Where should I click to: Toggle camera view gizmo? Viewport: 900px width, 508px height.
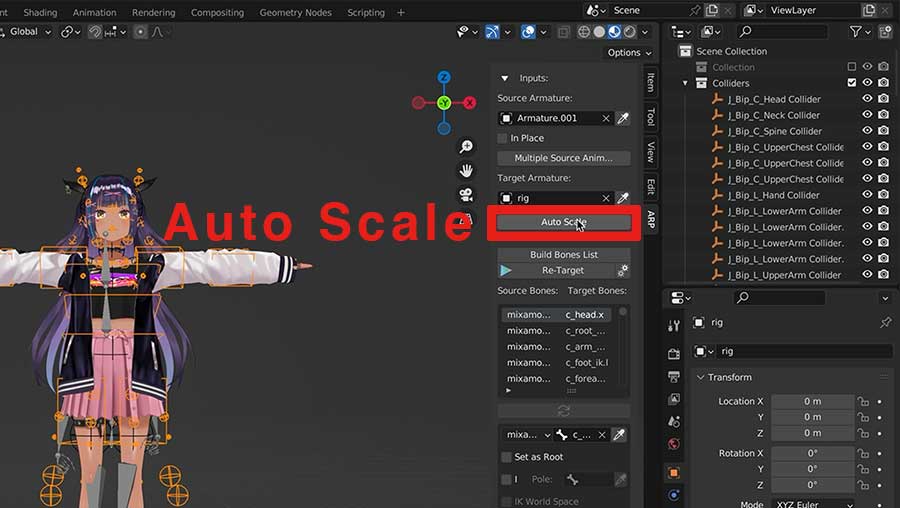click(x=466, y=195)
